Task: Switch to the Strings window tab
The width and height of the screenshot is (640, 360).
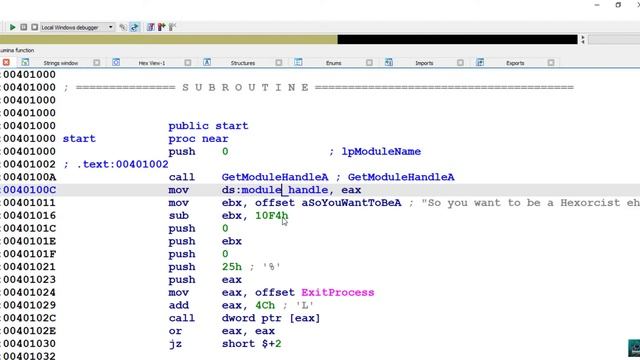Action: [60, 63]
